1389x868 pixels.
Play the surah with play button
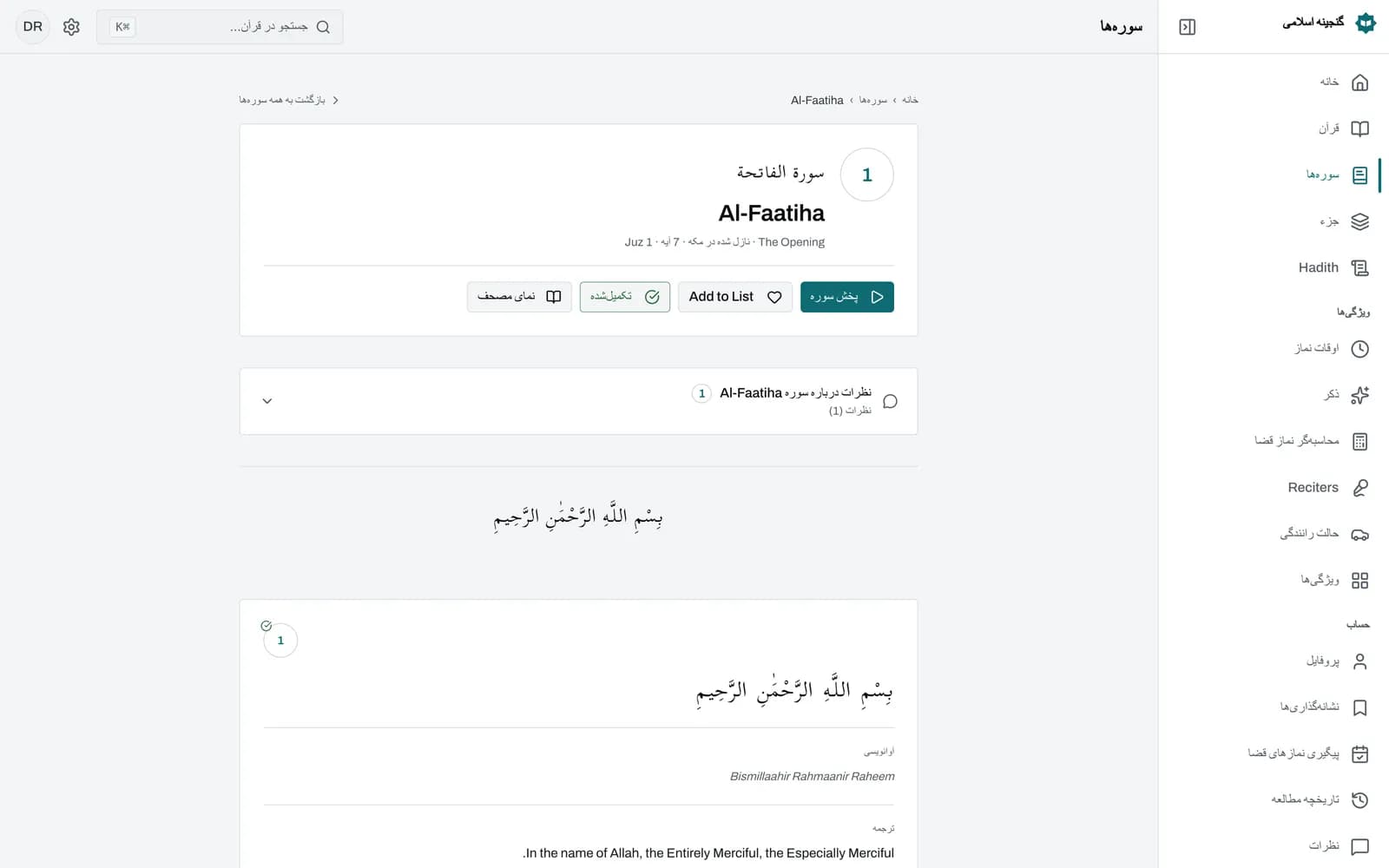(x=846, y=297)
